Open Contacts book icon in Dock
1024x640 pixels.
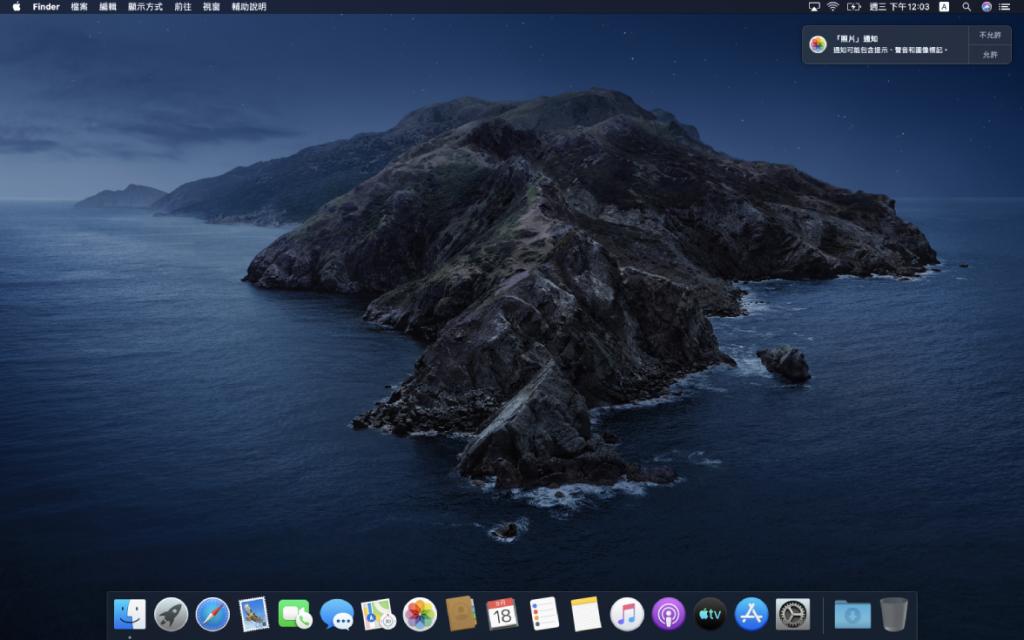click(x=461, y=615)
